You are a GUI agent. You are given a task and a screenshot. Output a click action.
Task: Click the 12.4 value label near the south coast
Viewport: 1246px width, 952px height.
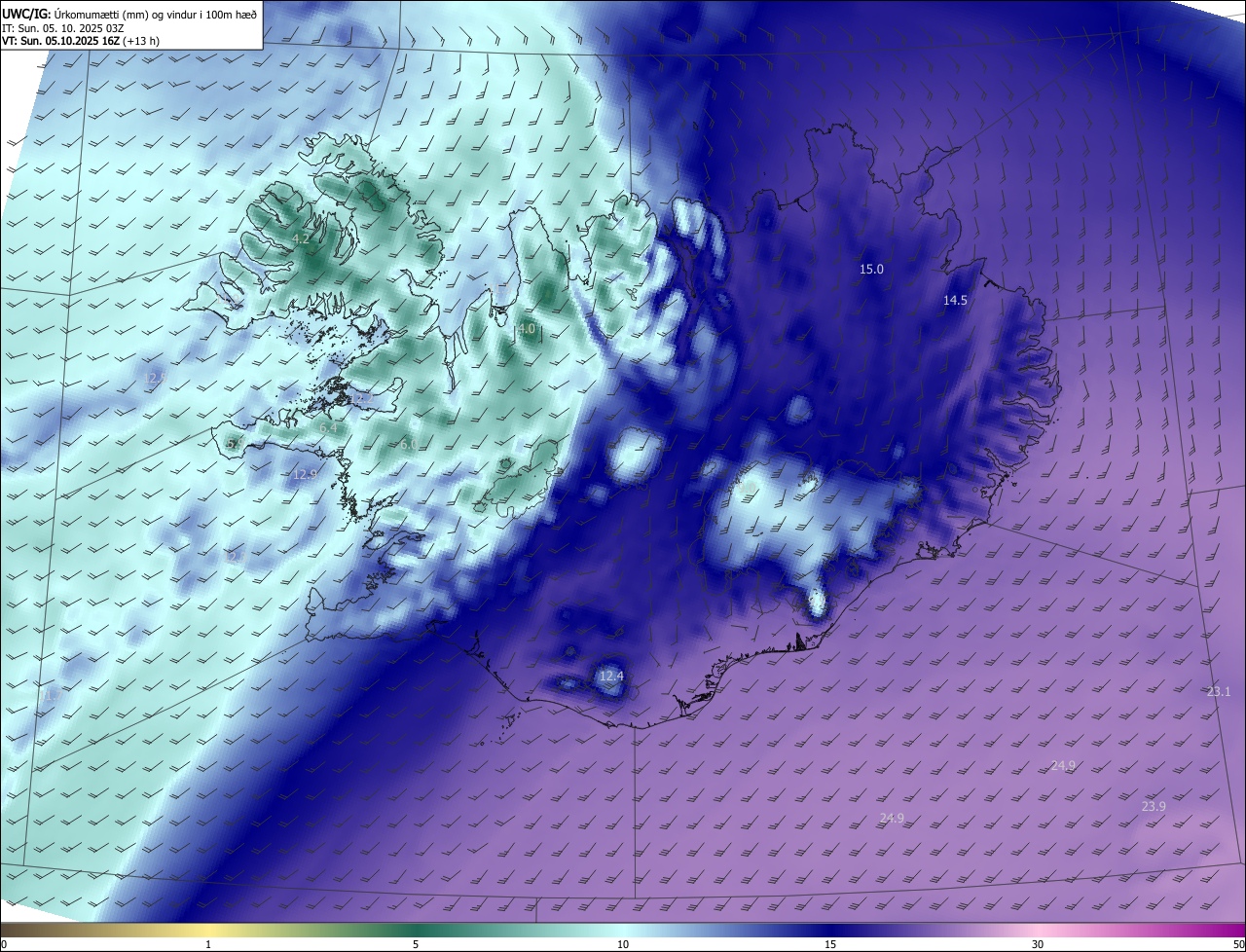point(610,676)
